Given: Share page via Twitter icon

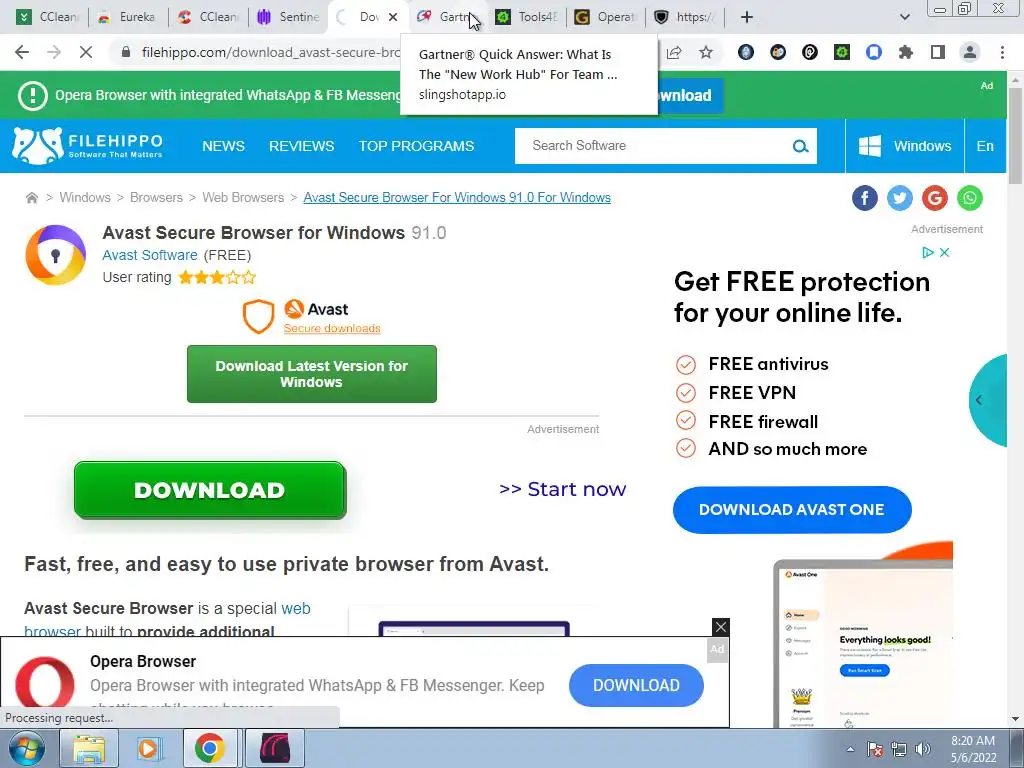Looking at the screenshot, I should [x=900, y=198].
